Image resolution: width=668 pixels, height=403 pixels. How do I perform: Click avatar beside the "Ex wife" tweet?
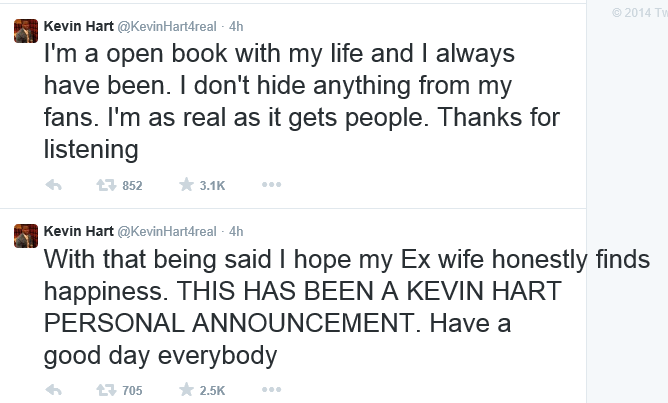pyautogui.click(x=25, y=236)
